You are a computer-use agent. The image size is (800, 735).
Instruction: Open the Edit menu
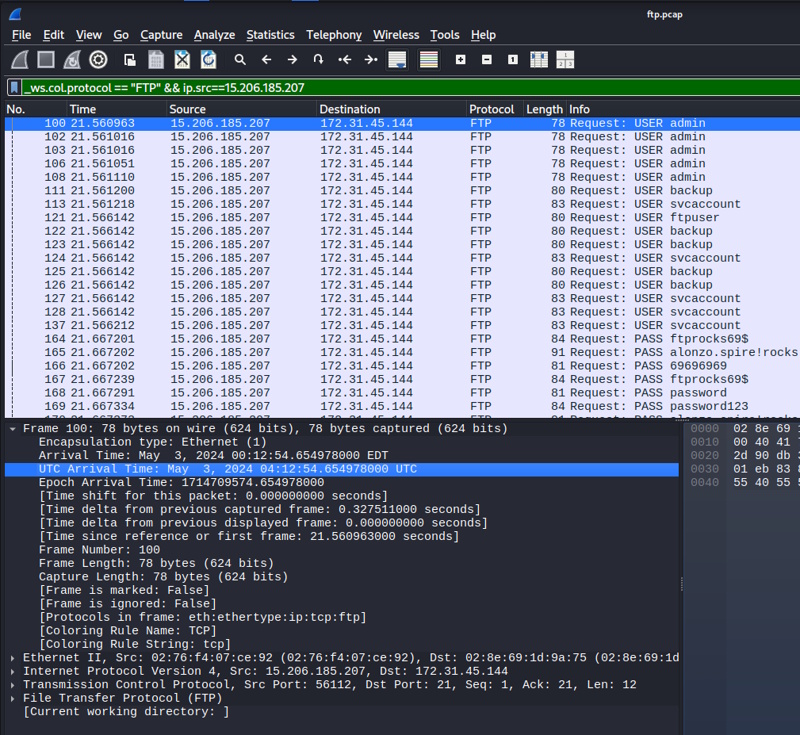[54, 35]
